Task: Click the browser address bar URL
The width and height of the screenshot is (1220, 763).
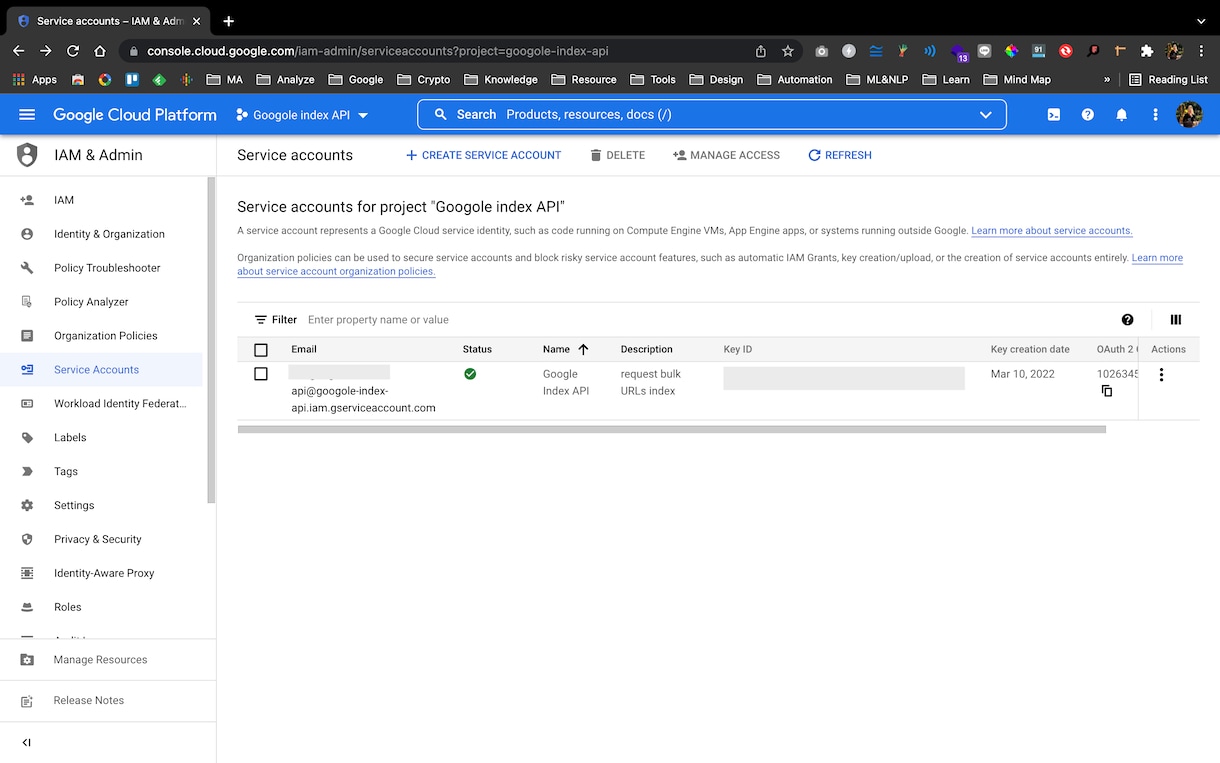Action: (x=377, y=51)
